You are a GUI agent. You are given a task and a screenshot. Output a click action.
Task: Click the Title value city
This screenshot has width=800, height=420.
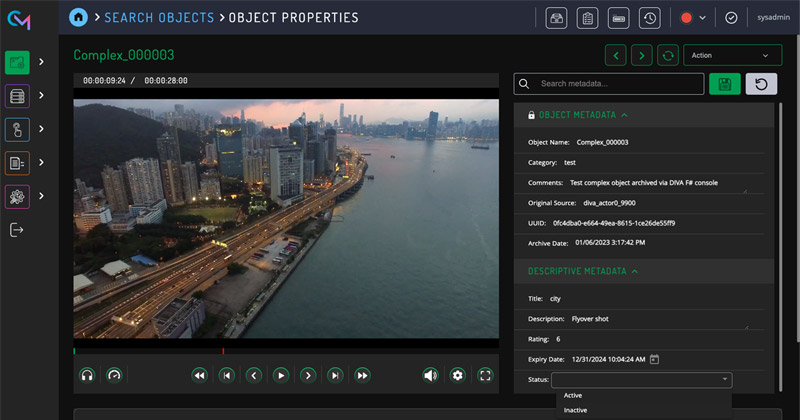[x=555, y=299]
